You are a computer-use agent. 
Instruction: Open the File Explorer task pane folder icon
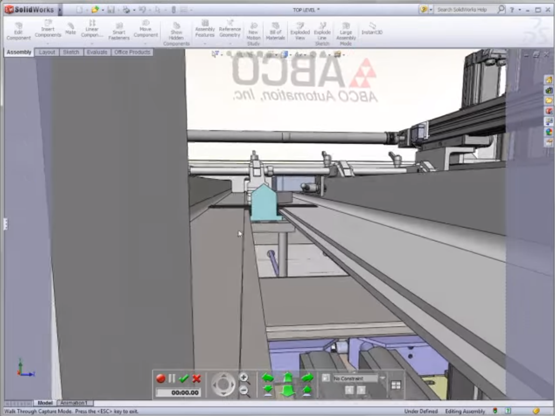pos(549,101)
